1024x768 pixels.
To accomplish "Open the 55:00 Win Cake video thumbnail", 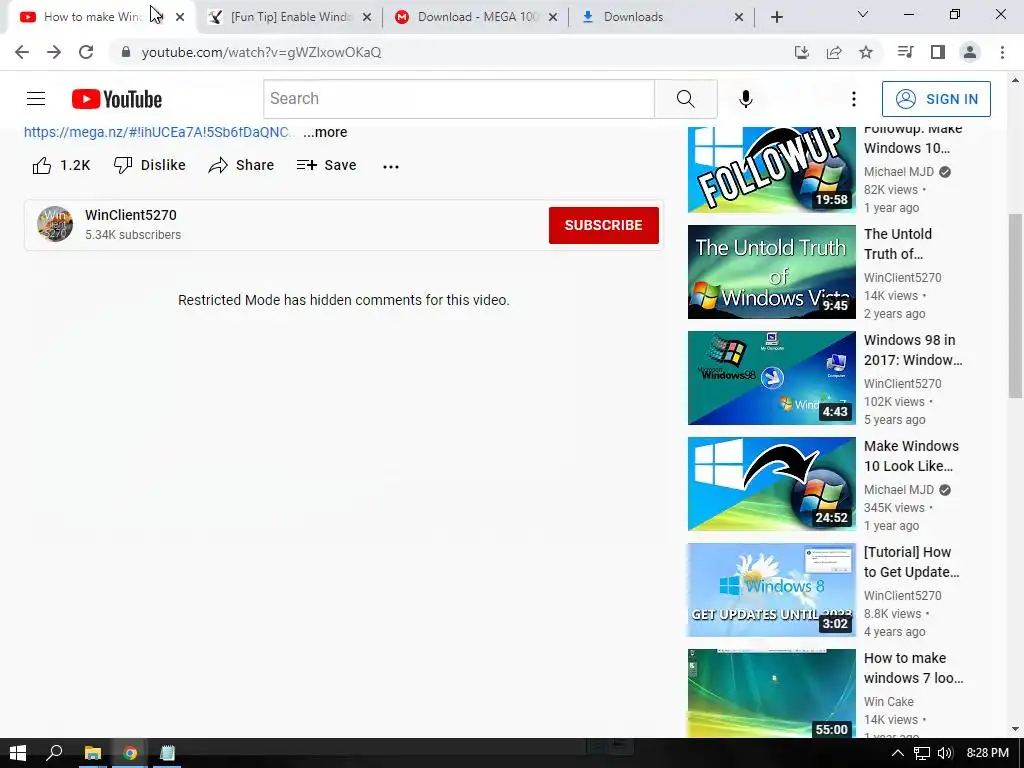I will 771,694.
